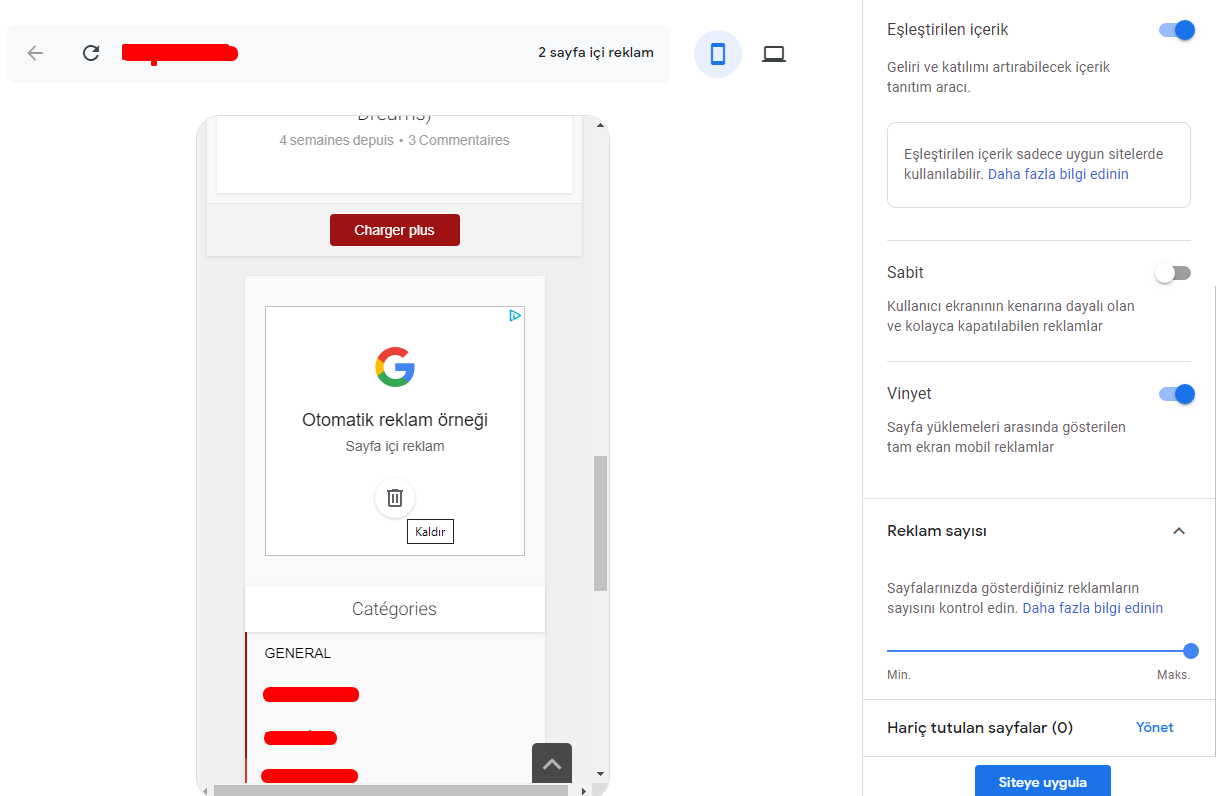
Task: Click Siteye uygula button
Action: tap(1043, 781)
